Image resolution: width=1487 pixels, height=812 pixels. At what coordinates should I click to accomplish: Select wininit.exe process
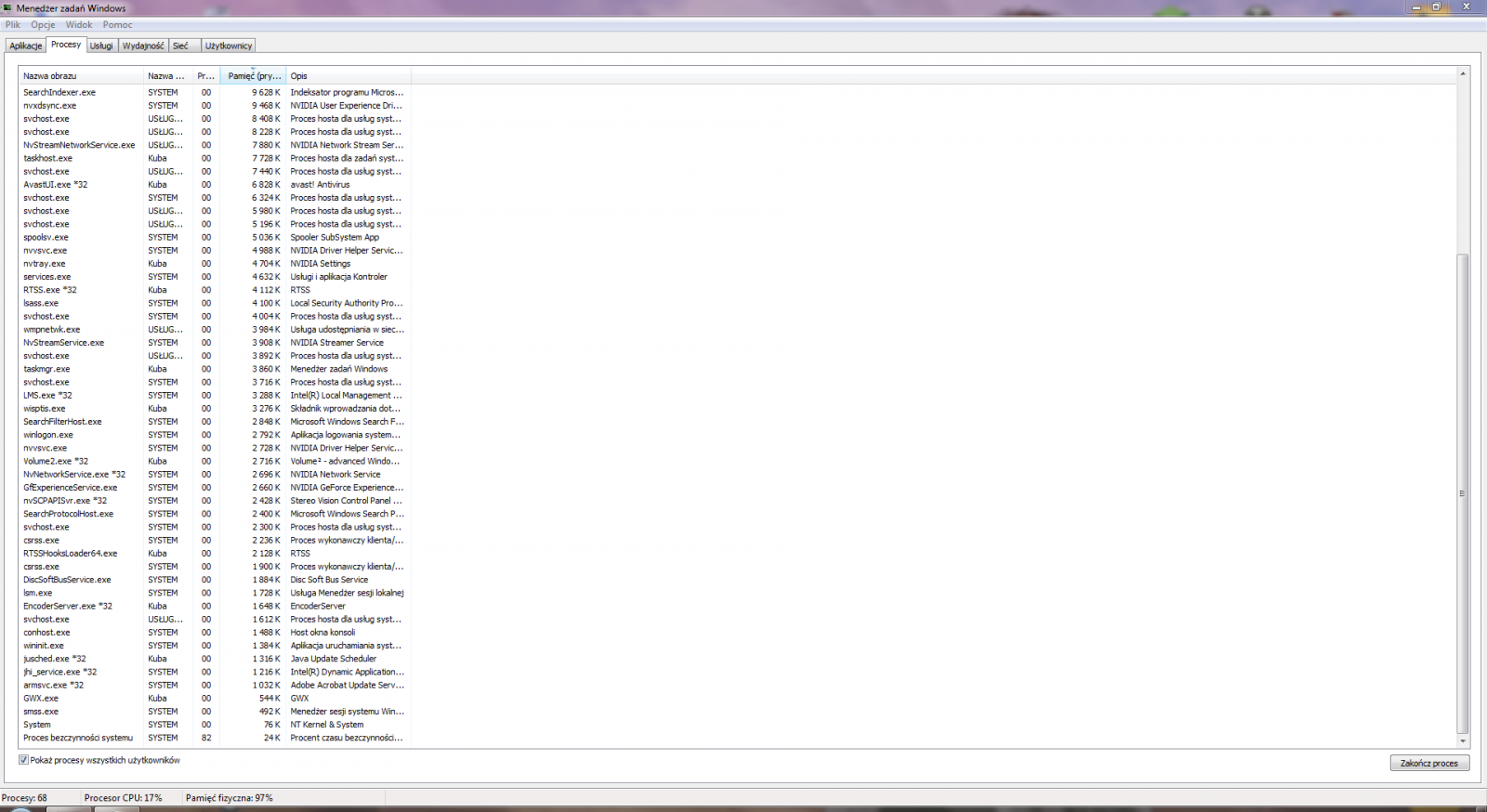tap(214, 645)
